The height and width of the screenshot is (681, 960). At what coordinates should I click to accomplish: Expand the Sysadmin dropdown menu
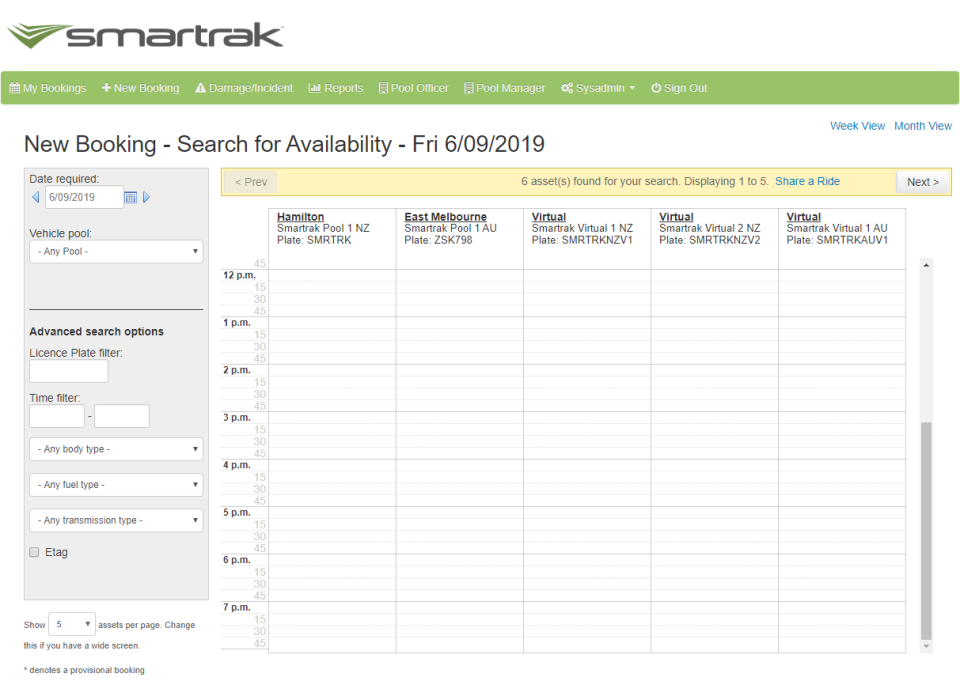pyautogui.click(x=598, y=88)
